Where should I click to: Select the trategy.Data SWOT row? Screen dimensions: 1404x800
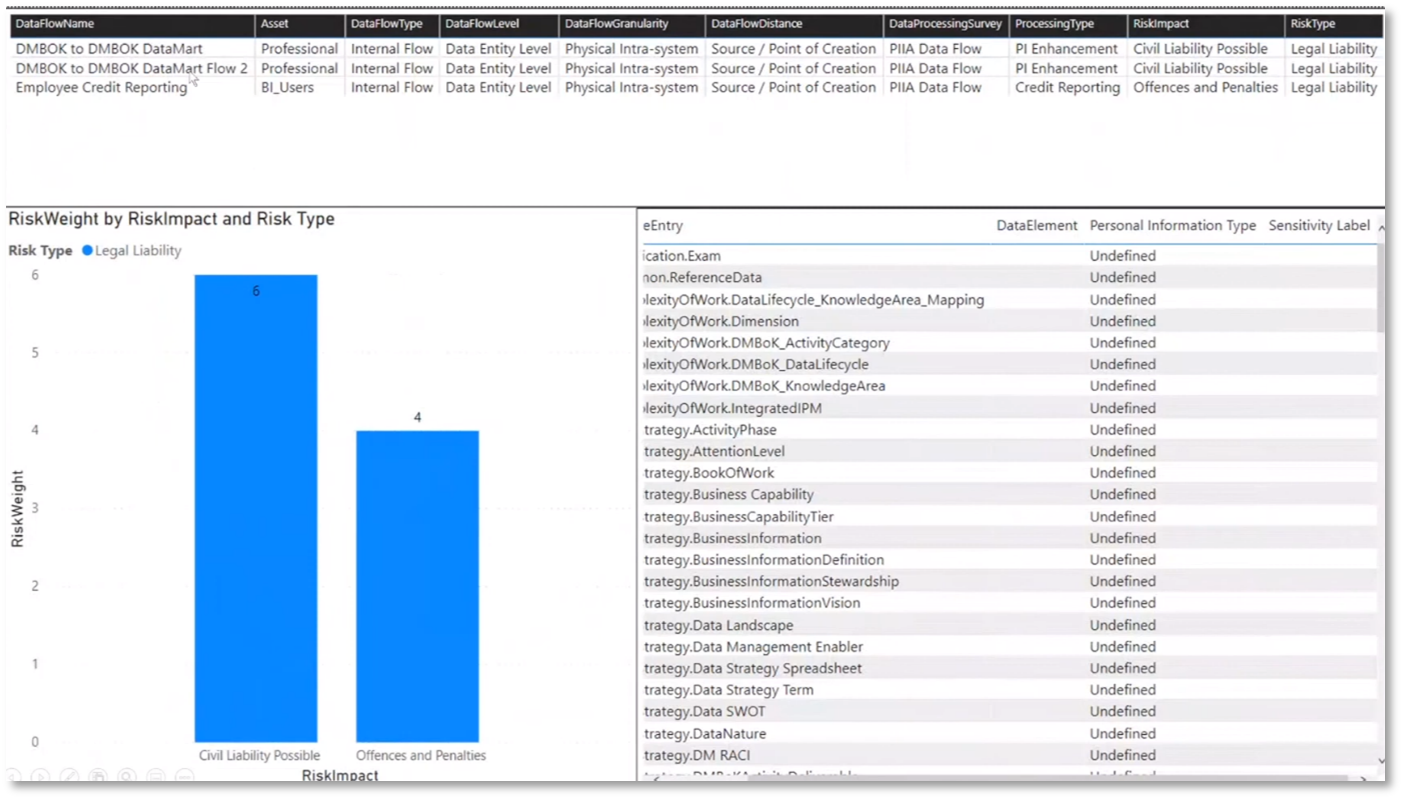(1008, 712)
